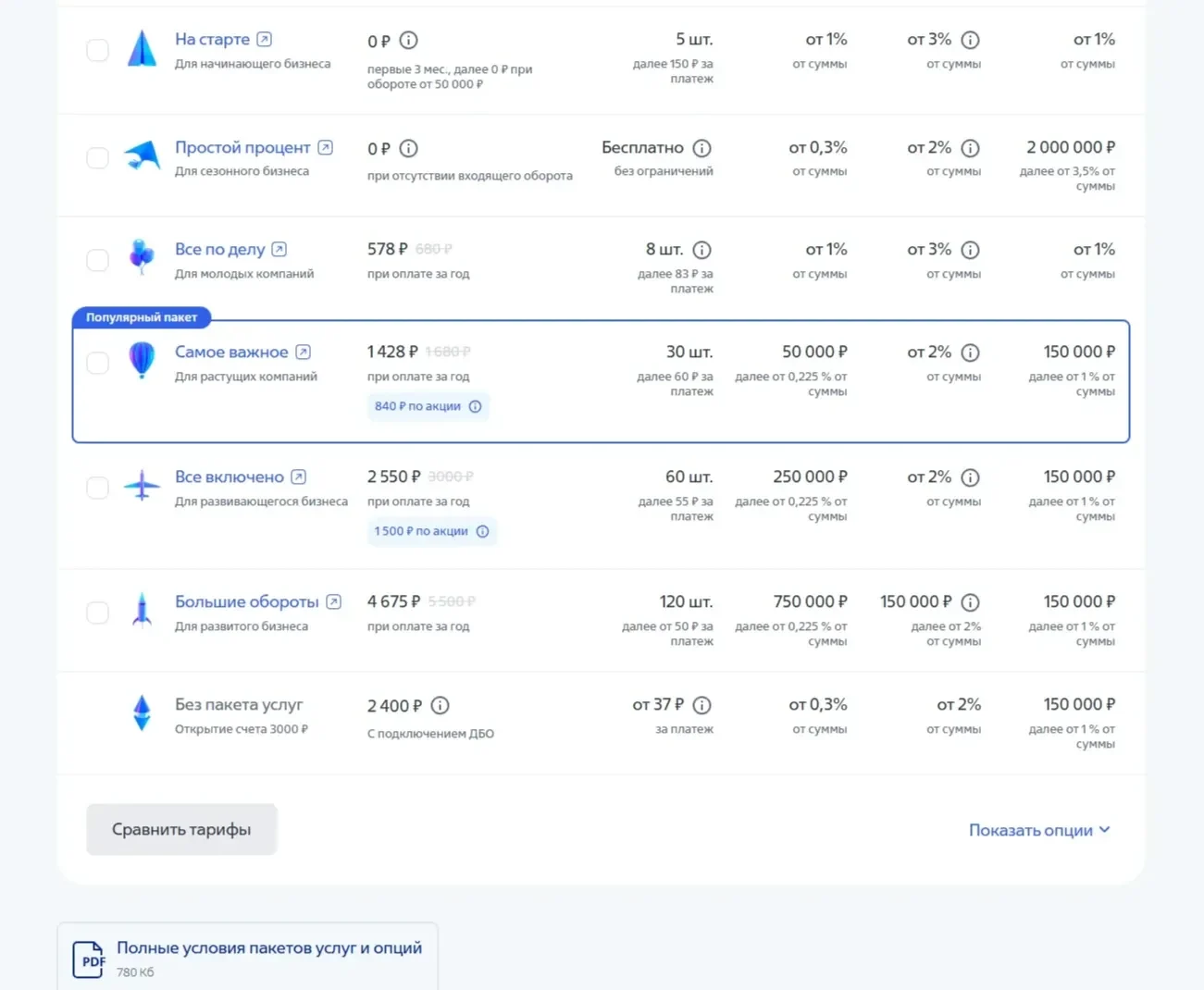
Task: Click the Популярный пакет badge
Action: coord(142,317)
